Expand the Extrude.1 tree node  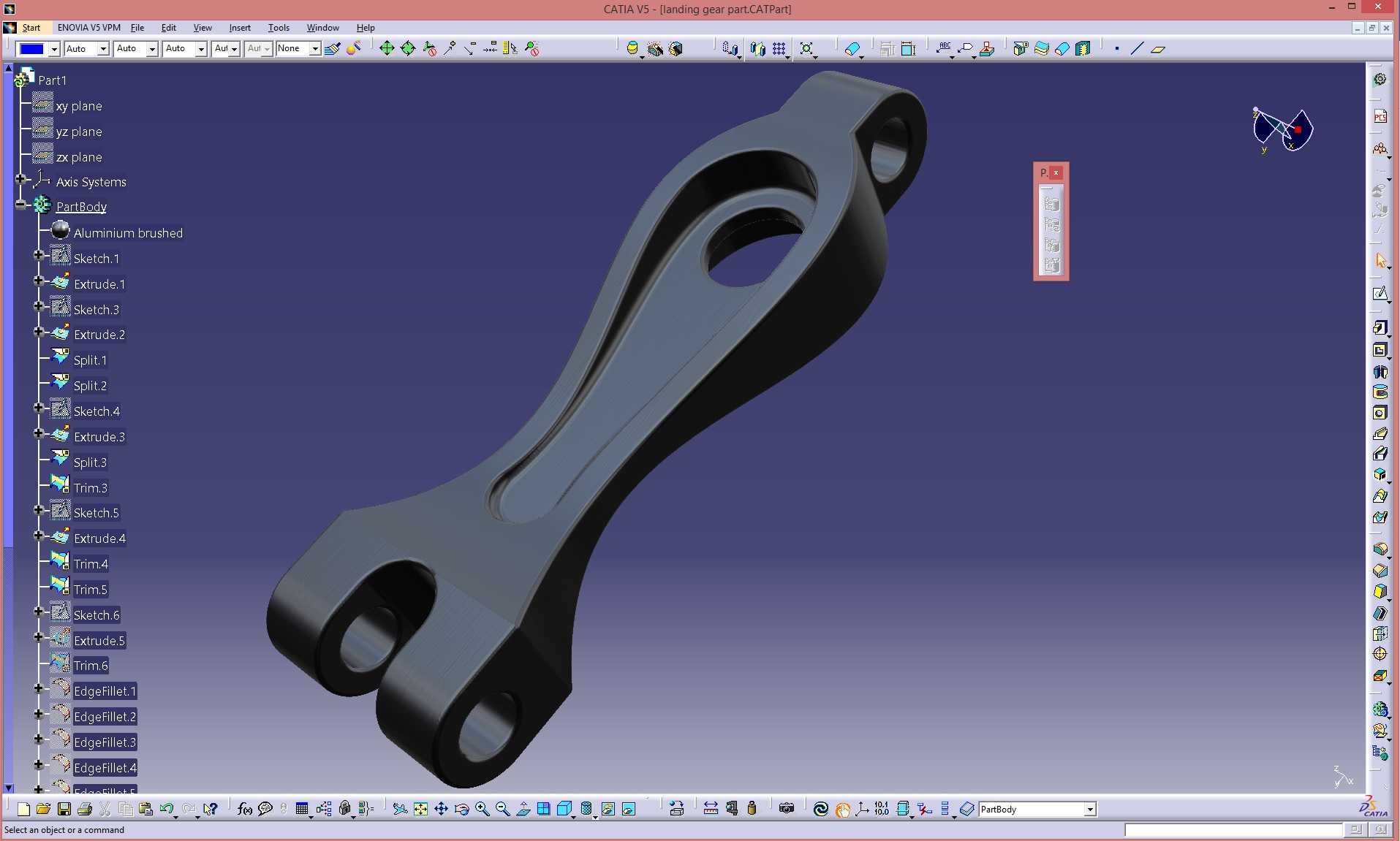(39, 281)
